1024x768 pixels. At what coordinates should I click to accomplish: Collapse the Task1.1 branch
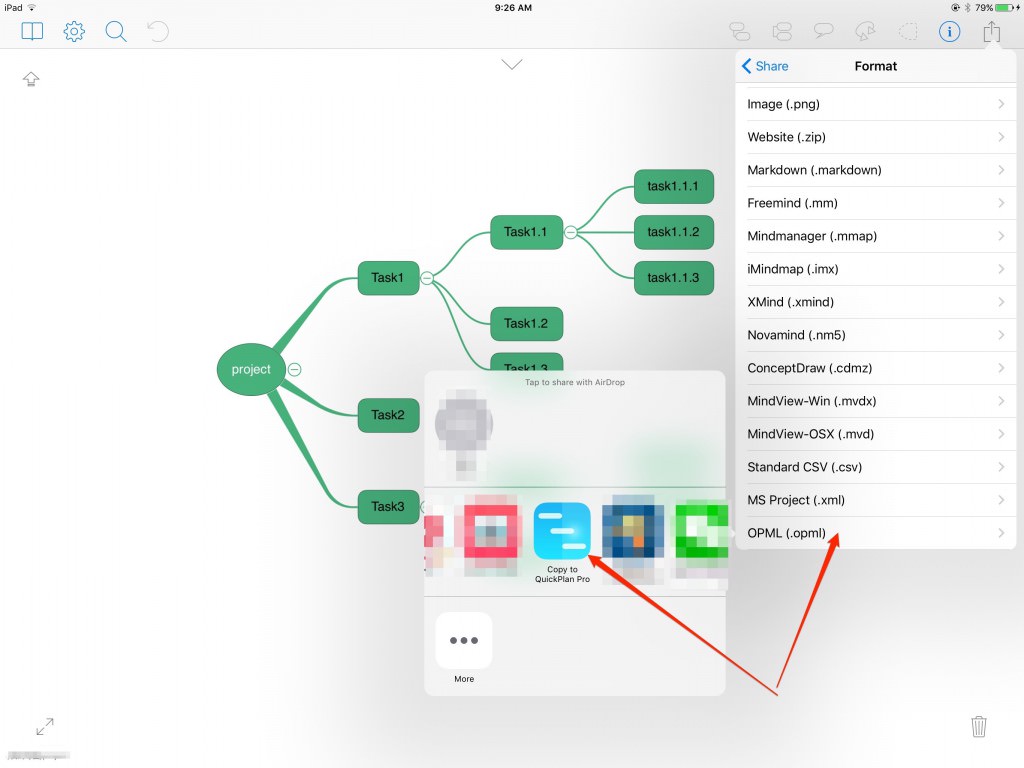tap(570, 232)
